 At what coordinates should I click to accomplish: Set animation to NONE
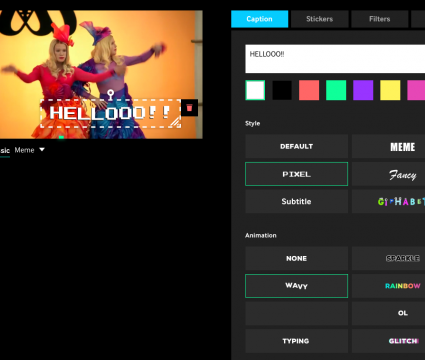296,258
